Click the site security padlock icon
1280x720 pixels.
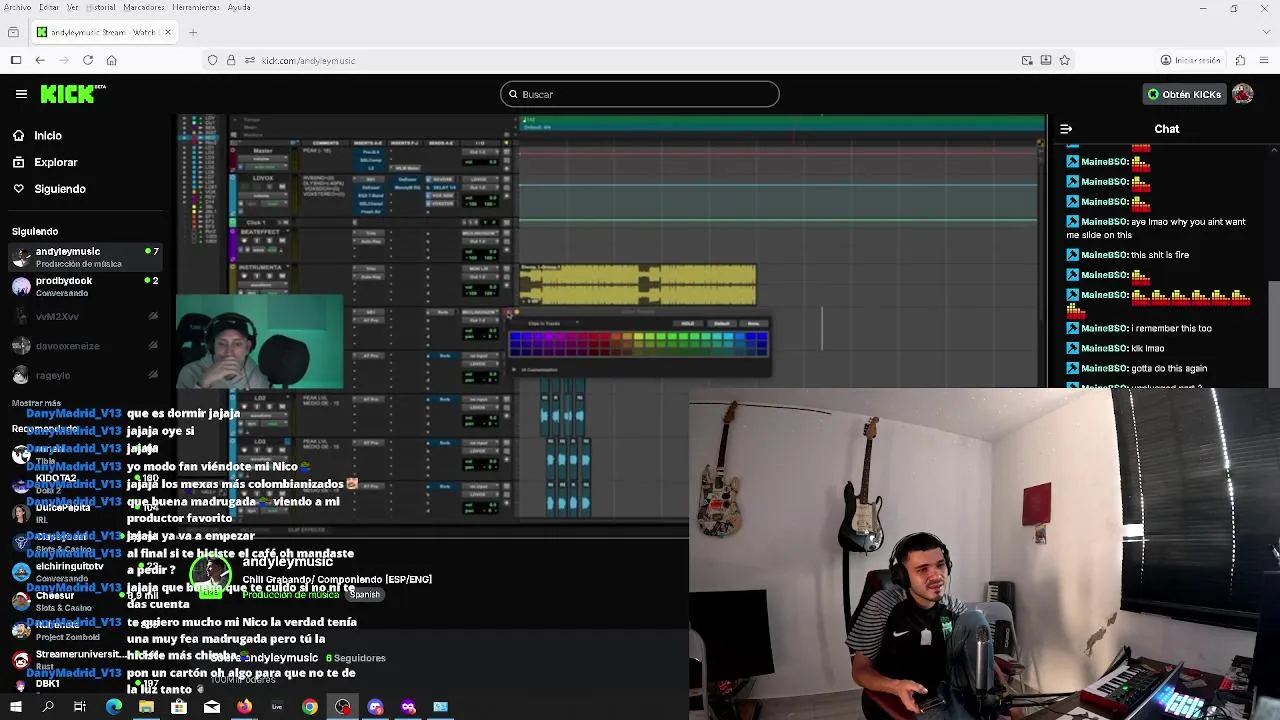point(231,60)
